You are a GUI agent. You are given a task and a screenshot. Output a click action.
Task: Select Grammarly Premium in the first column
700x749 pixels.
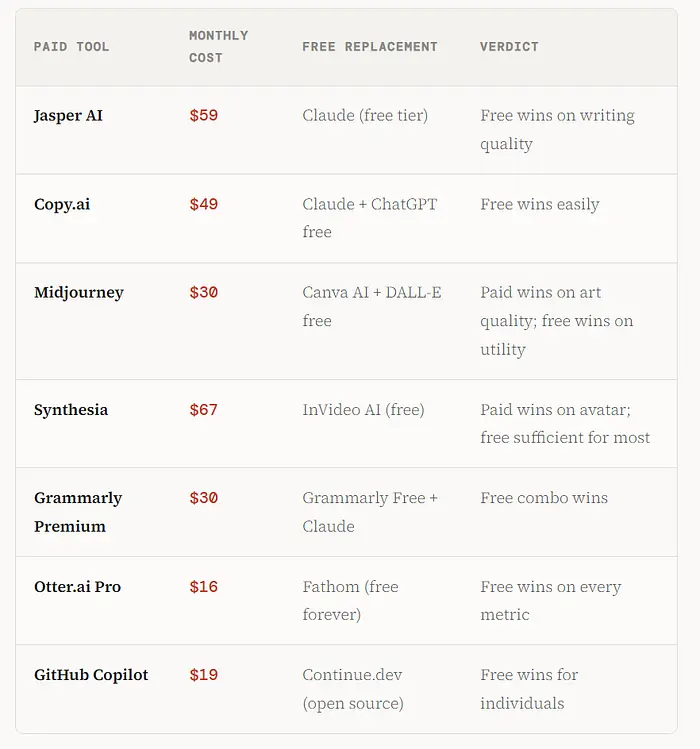click(78, 512)
